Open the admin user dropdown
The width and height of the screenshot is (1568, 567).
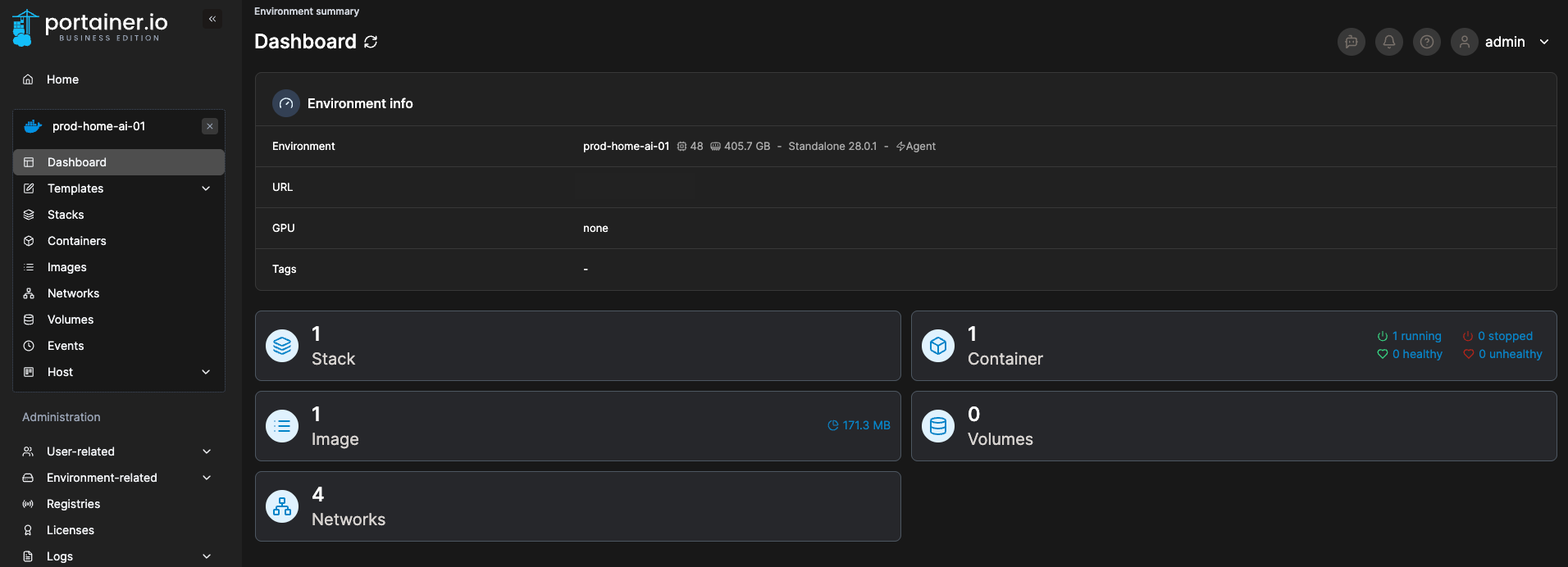(x=1544, y=42)
